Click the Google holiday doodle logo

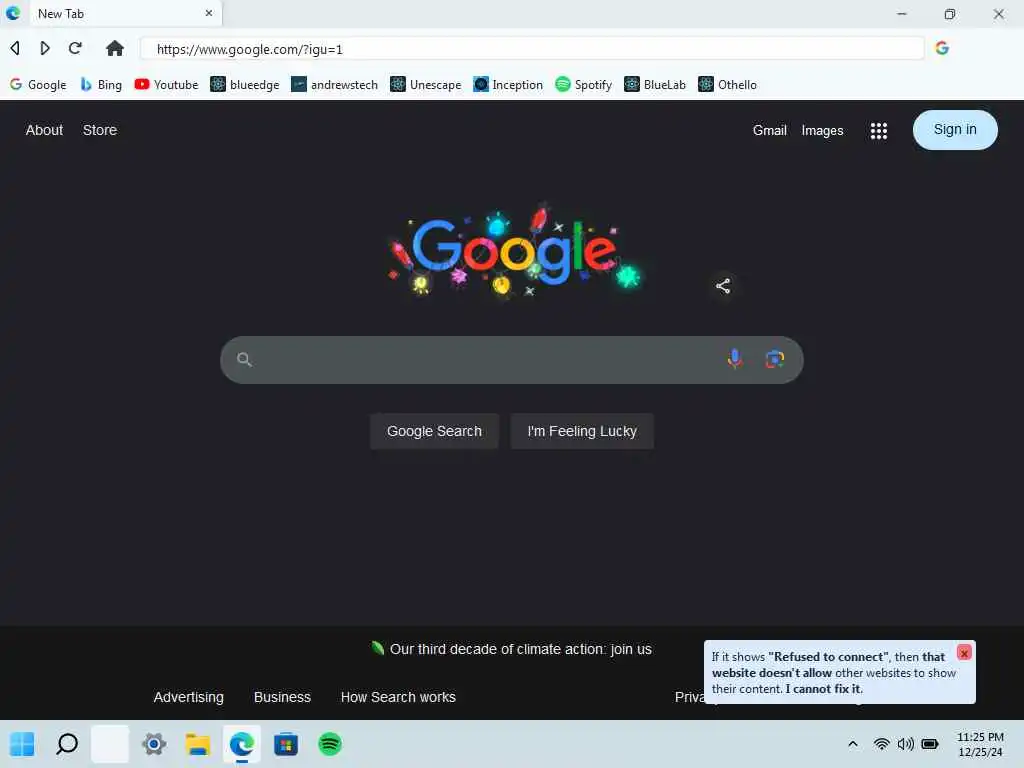pos(514,252)
